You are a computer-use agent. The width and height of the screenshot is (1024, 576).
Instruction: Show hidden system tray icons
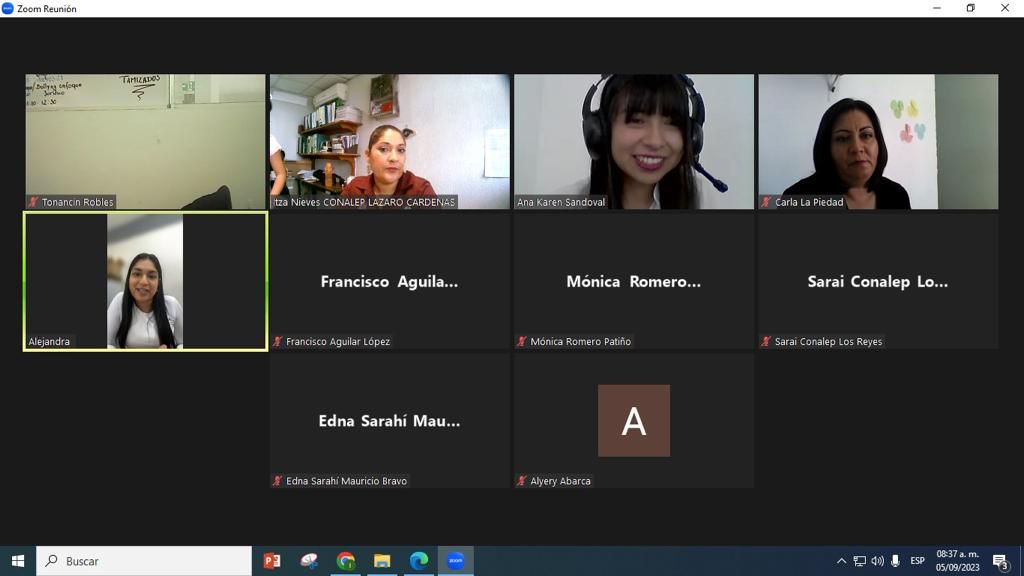841,561
